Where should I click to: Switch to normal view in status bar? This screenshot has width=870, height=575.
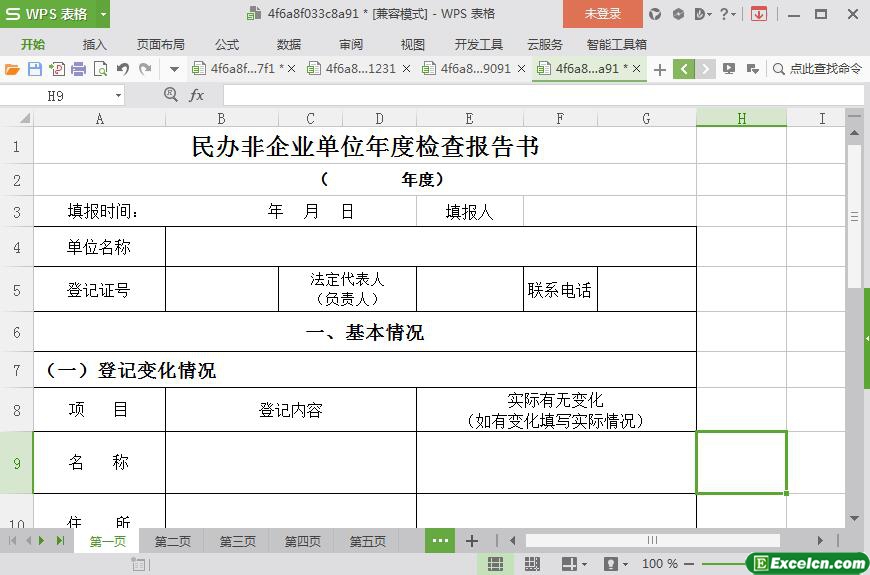tap(495, 564)
